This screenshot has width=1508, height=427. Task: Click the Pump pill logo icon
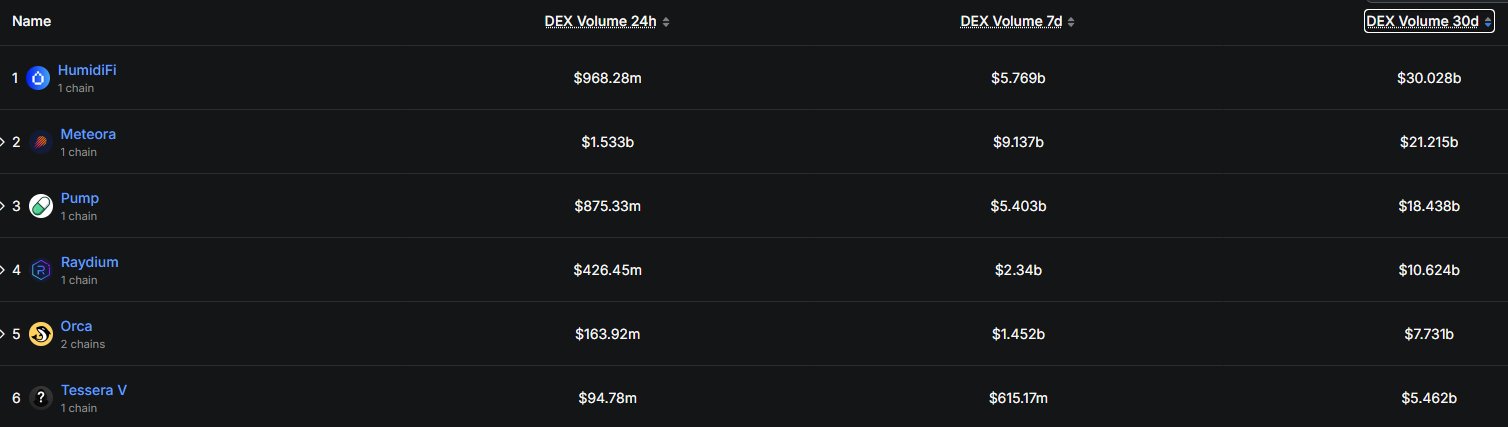tap(41, 206)
